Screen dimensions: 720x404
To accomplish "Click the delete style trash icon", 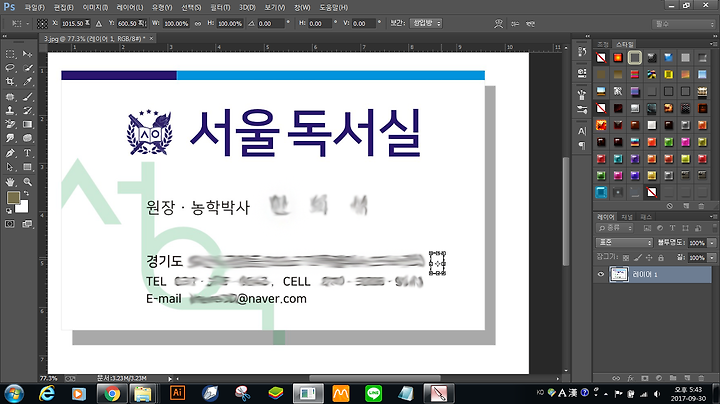I will pyautogui.click(x=701, y=206).
